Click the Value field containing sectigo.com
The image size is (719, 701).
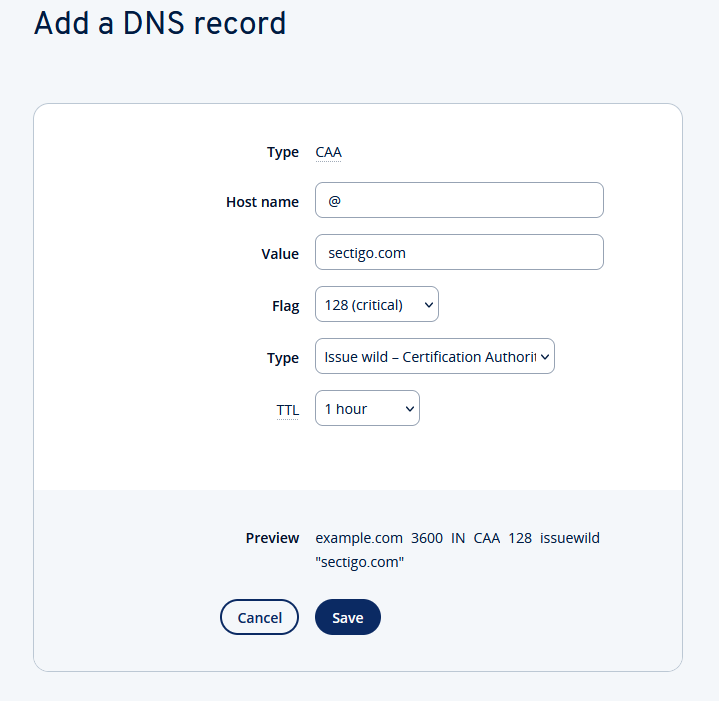(x=459, y=252)
